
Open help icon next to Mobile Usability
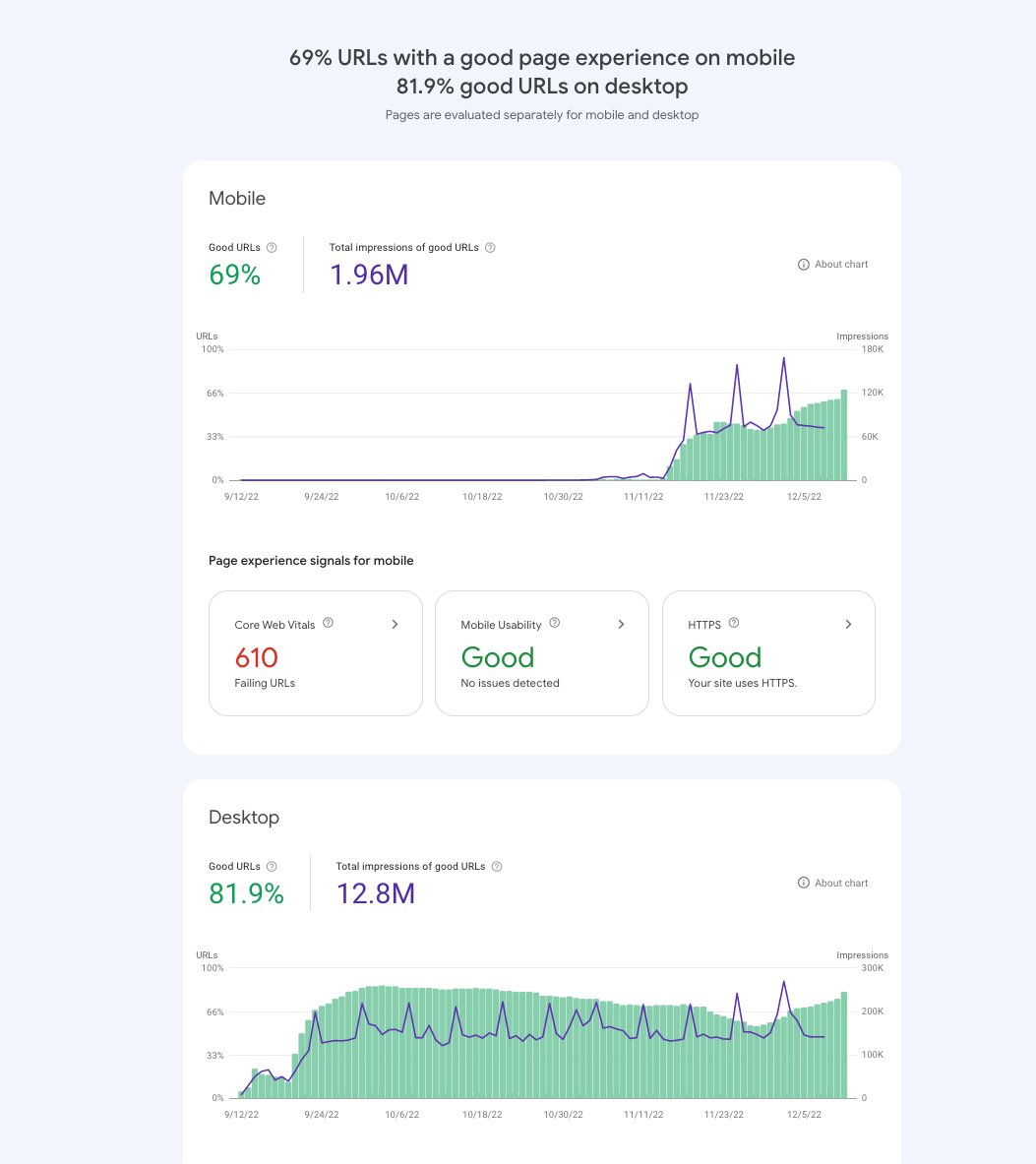(554, 623)
